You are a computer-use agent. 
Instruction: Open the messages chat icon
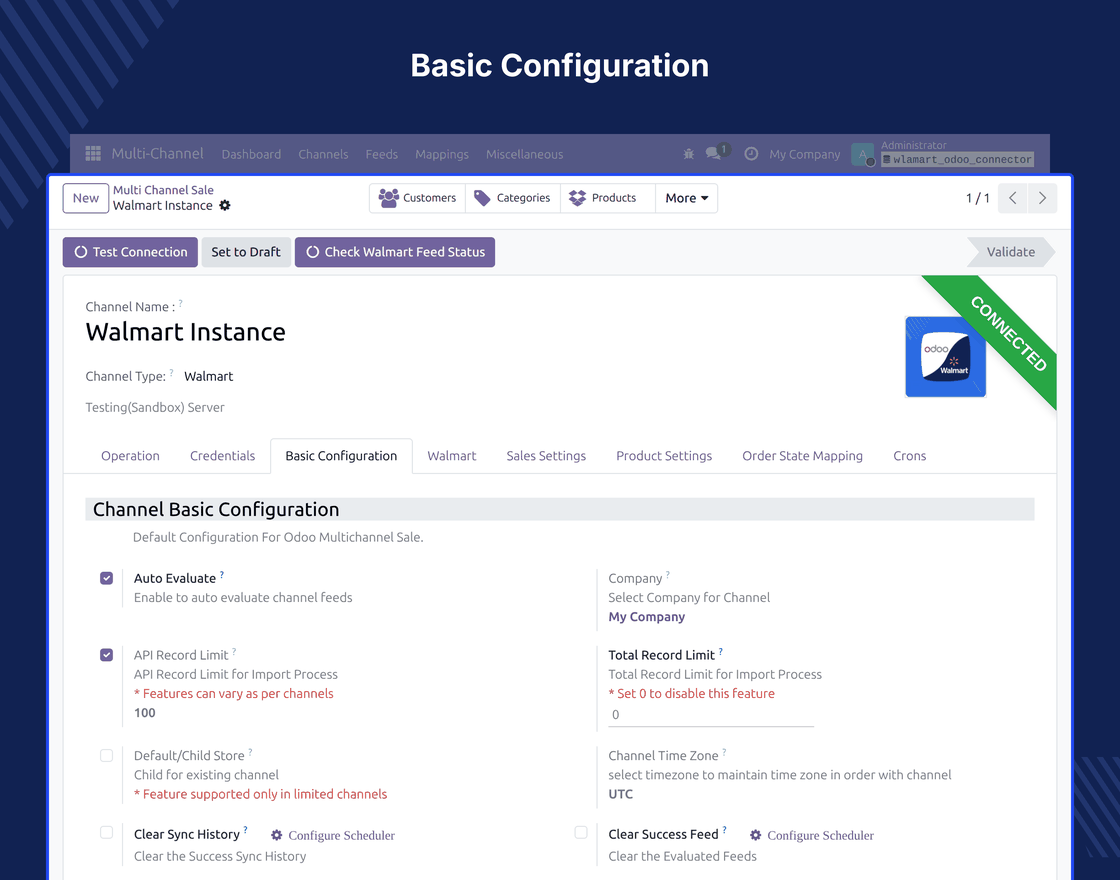713,154
